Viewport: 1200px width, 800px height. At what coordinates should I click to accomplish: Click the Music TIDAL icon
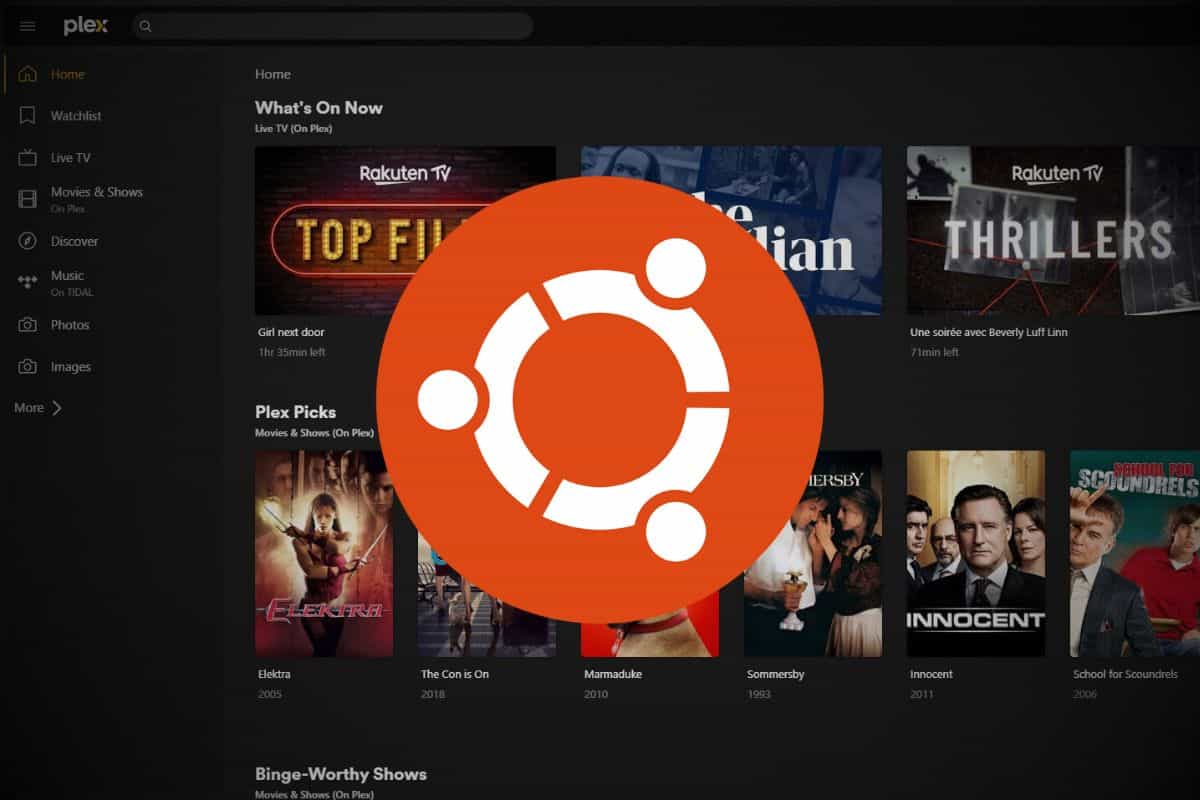[x=28, y=283]
